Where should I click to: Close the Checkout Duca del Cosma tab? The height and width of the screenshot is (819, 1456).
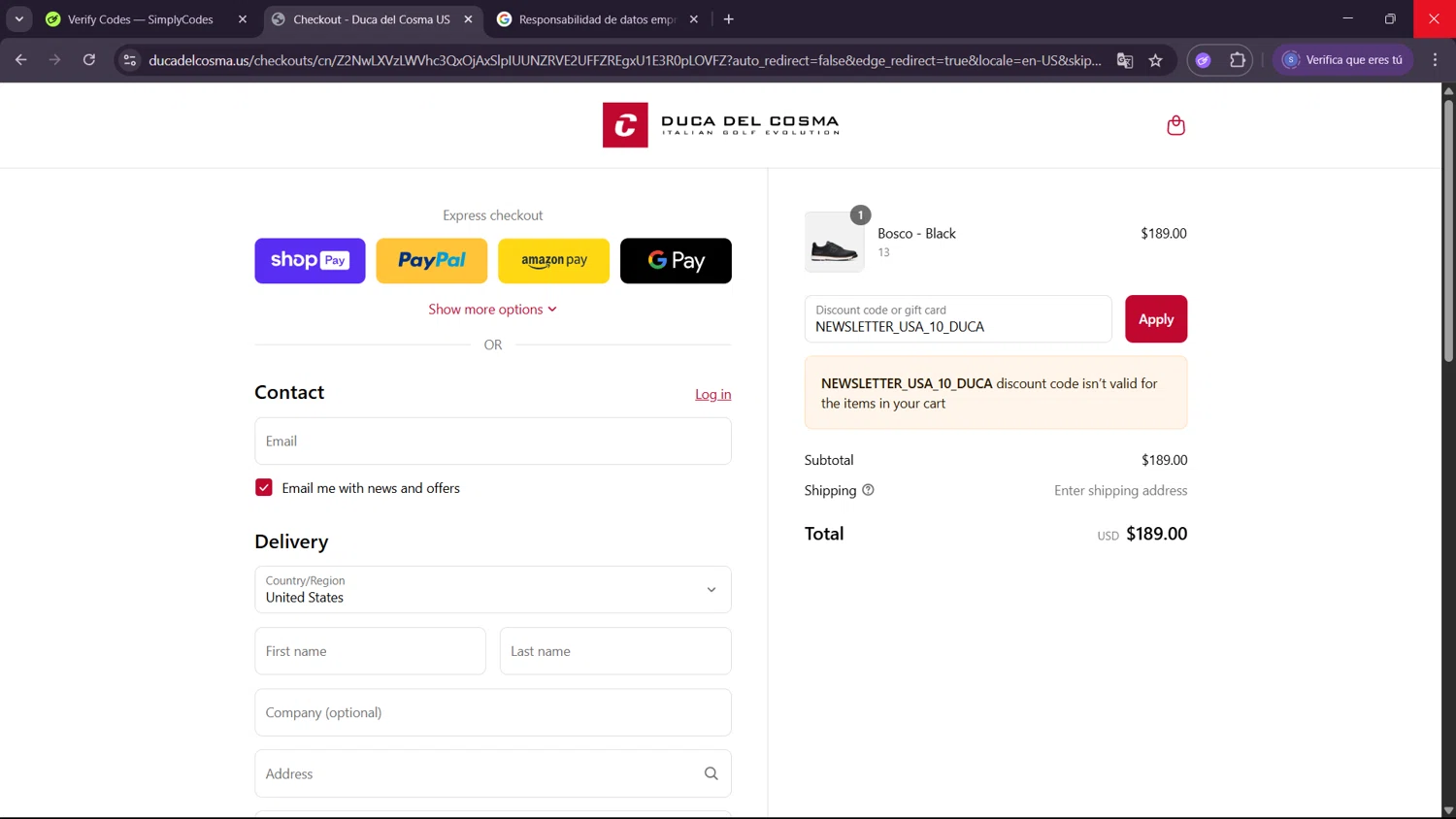(468, 19)
